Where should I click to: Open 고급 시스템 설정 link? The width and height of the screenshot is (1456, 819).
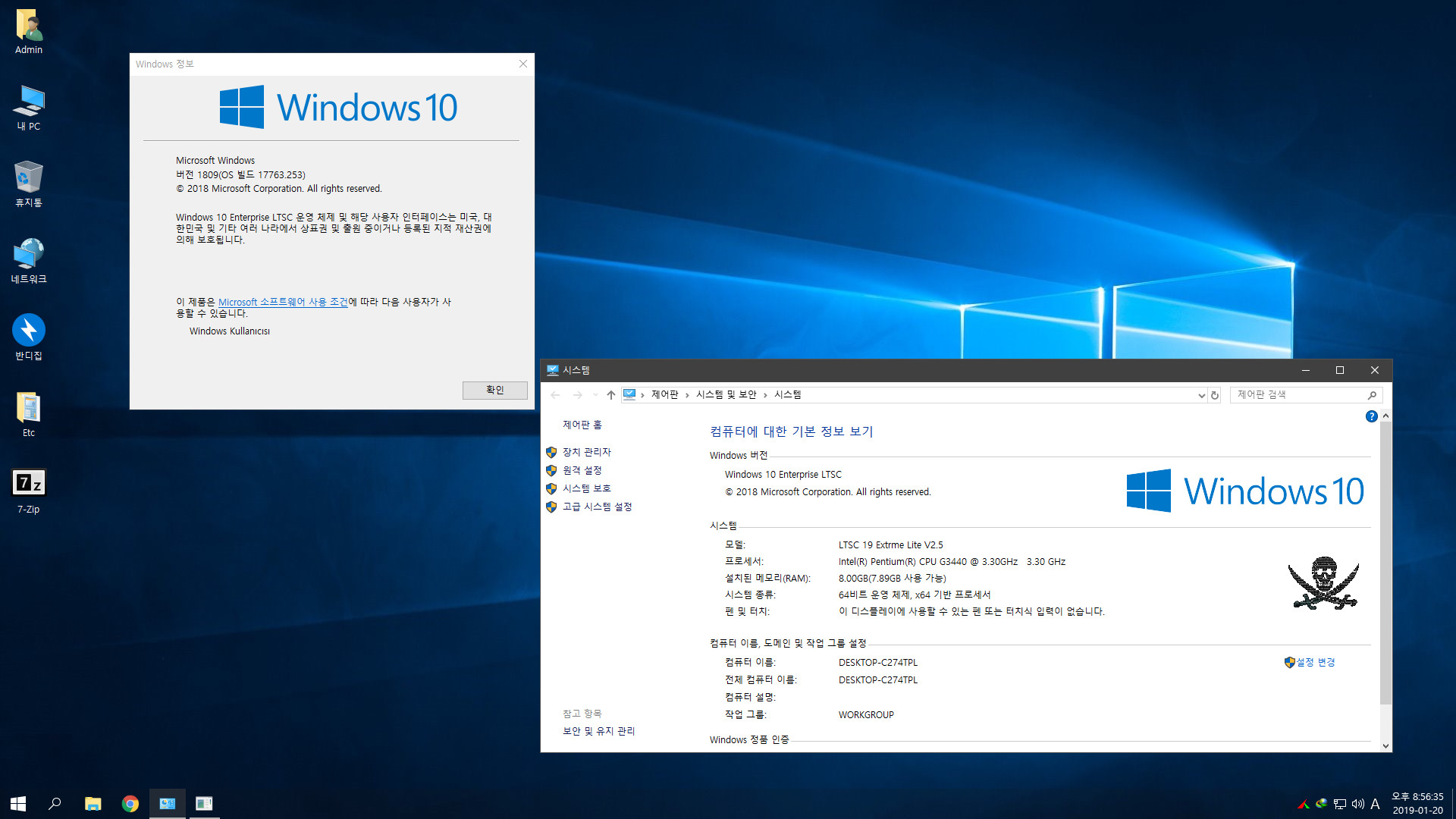pyautogui.click(x=598, y=507)
